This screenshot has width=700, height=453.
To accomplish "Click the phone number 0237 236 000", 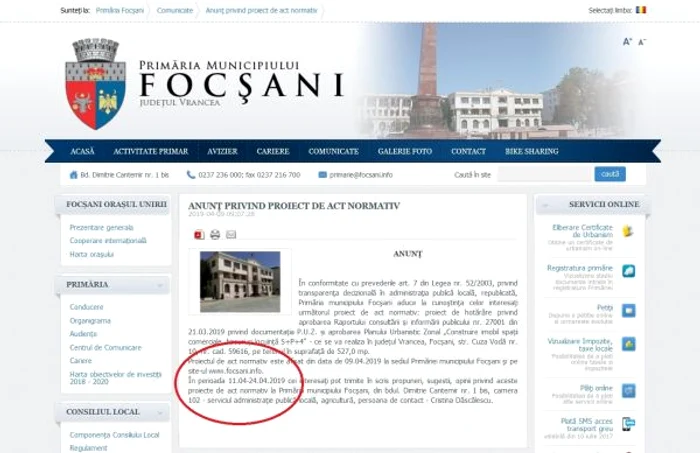I will click(x=219, y=175).
